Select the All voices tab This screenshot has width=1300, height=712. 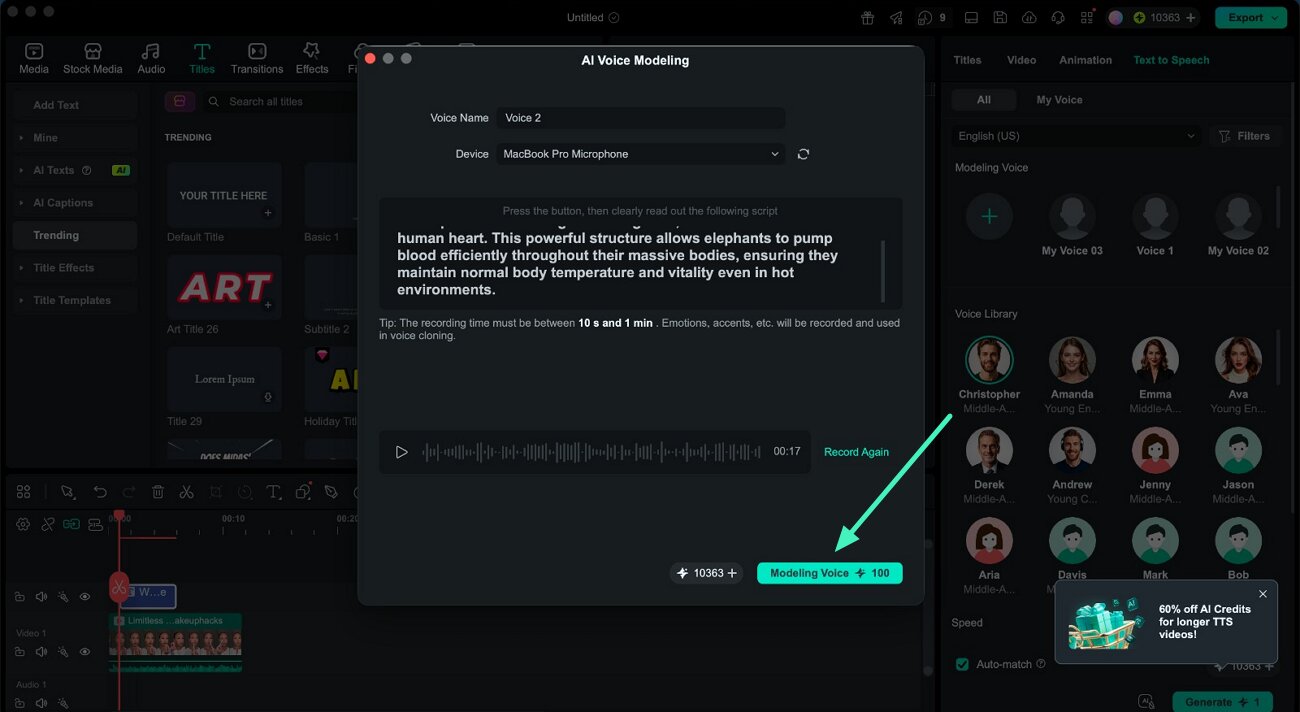click(x=984, y=100)
